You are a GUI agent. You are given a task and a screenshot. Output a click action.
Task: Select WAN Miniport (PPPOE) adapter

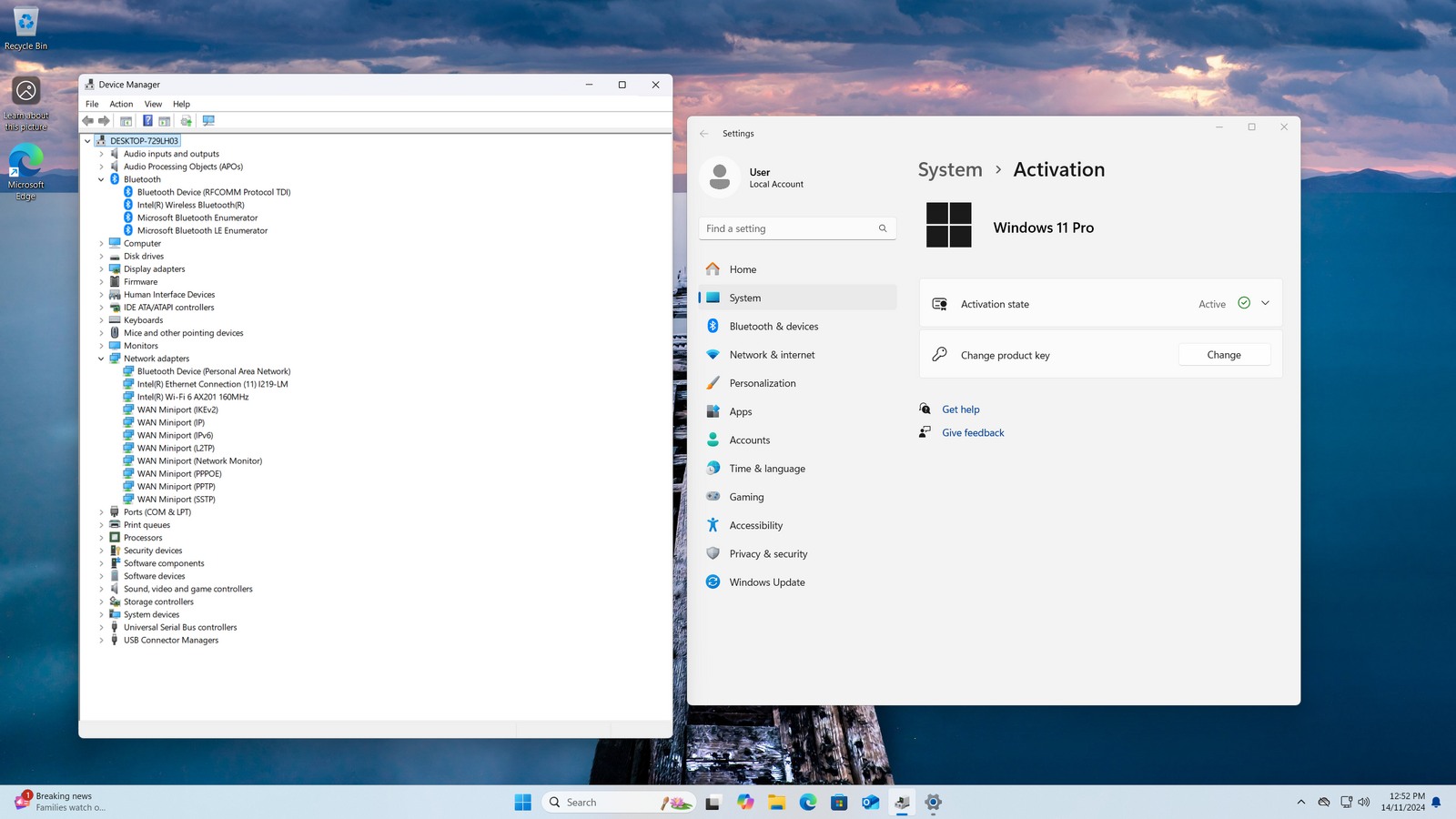179,473
